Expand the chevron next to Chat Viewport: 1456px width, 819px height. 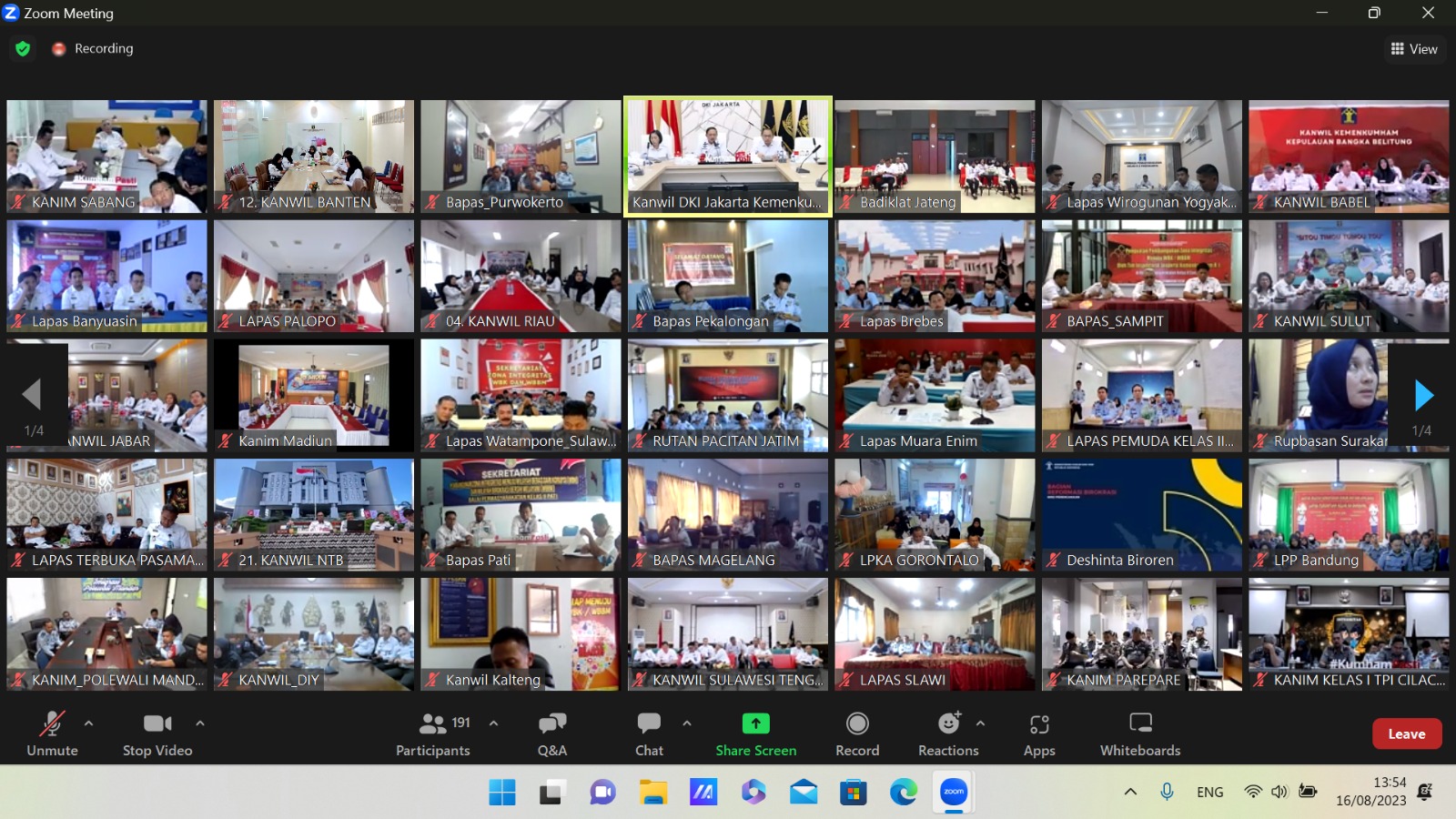687,723
